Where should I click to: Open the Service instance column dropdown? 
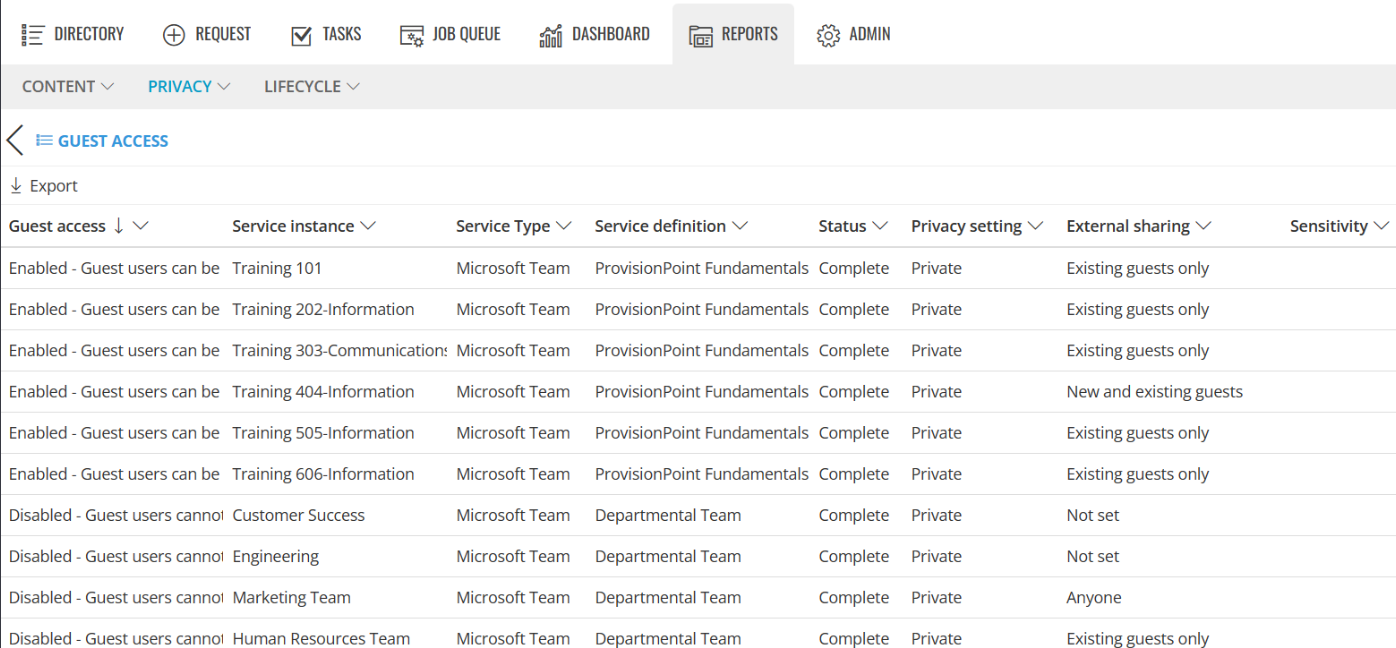[x=368, y=226]
